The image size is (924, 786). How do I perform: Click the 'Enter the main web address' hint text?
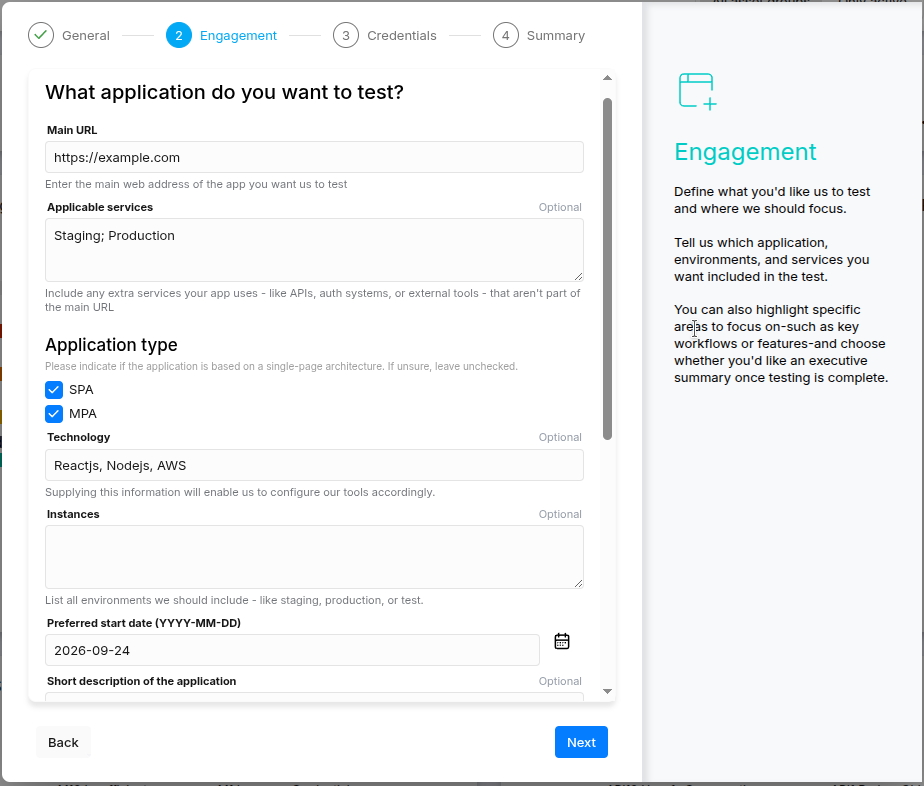pos(196,184)
